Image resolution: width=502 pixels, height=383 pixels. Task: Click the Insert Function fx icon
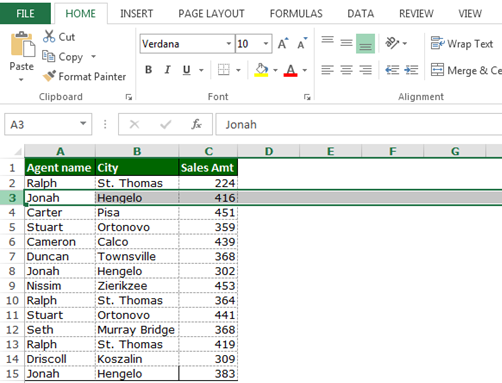click(x=196, y=124)
